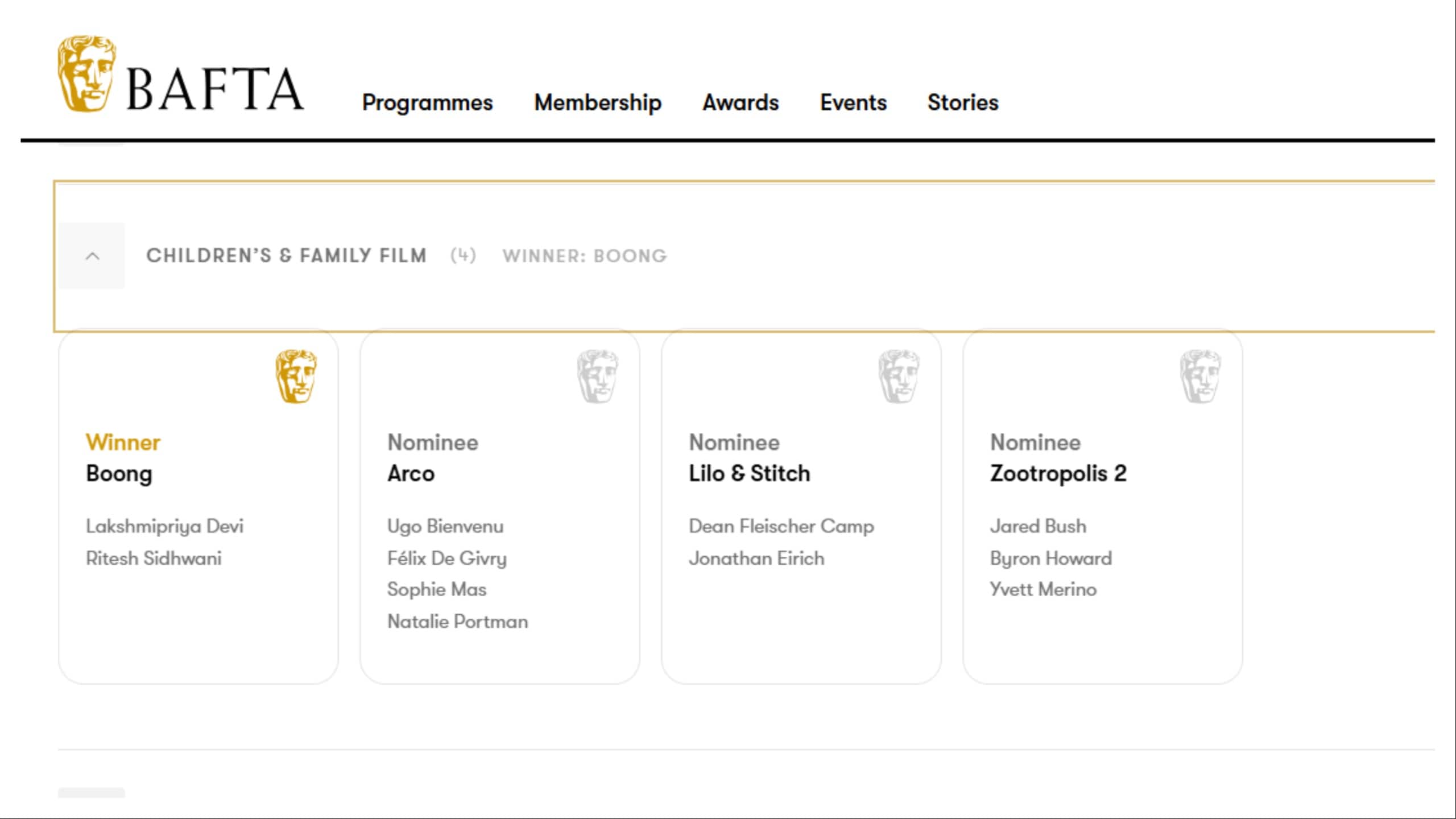The width and height of the screenshot is (1456, 819).
Task: Click the gold mask icon on Boong card
Action: pos(296,377)
